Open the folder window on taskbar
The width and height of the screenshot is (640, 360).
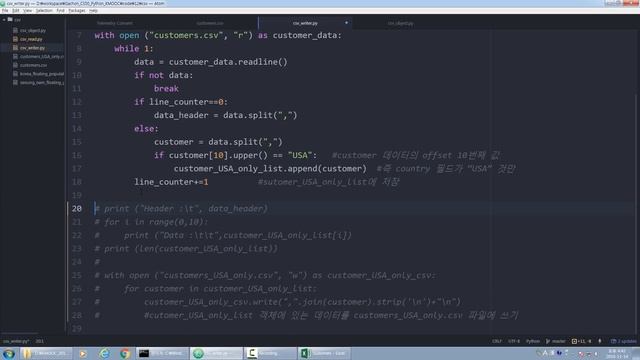pyautogui.click(x=46, y=353)
